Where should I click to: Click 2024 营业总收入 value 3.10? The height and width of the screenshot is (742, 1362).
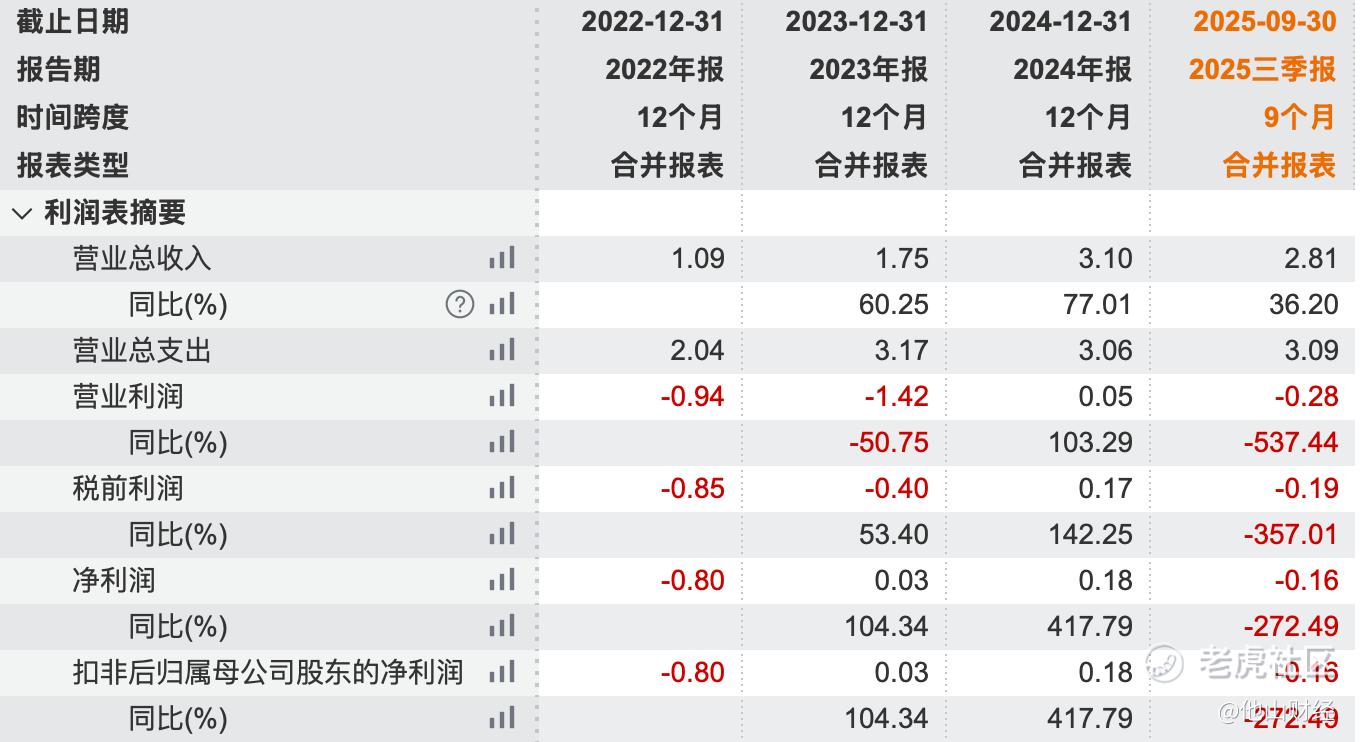(1105, 258)
